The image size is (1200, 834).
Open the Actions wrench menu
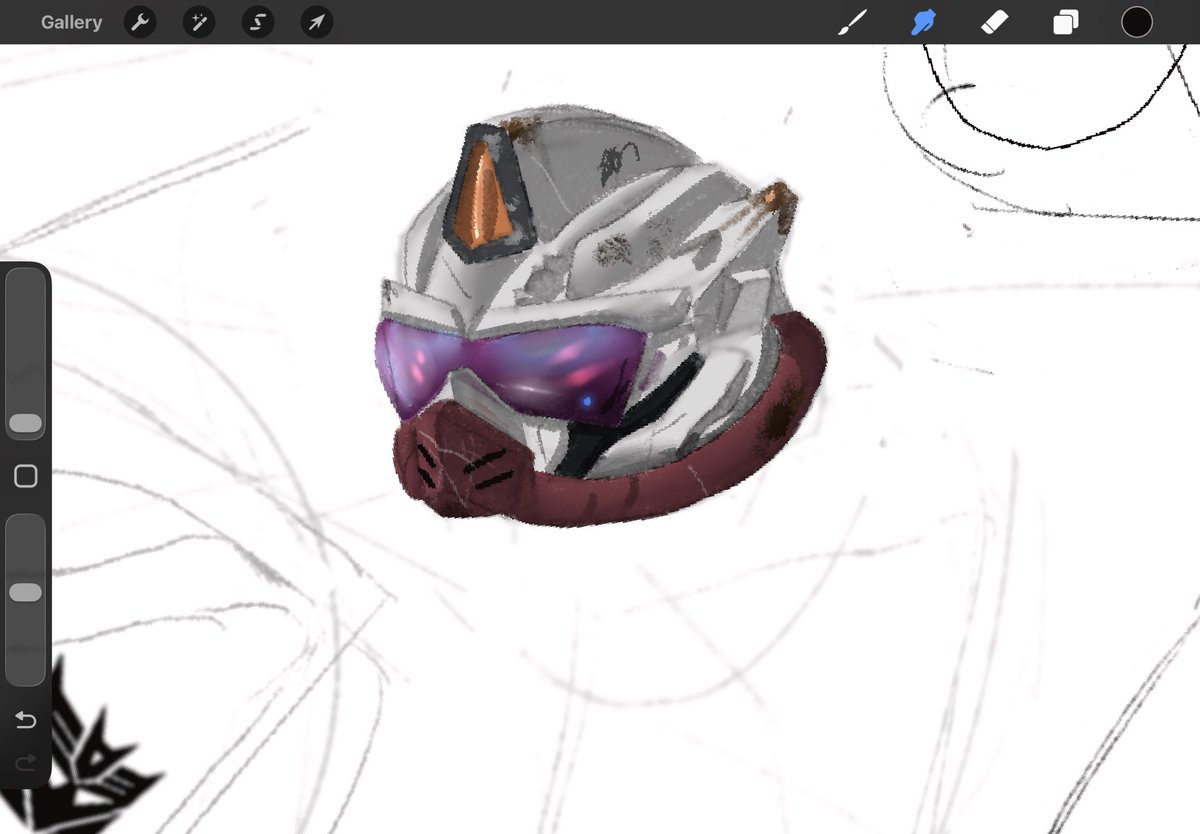pyautogui.click(x=140, y=22)
